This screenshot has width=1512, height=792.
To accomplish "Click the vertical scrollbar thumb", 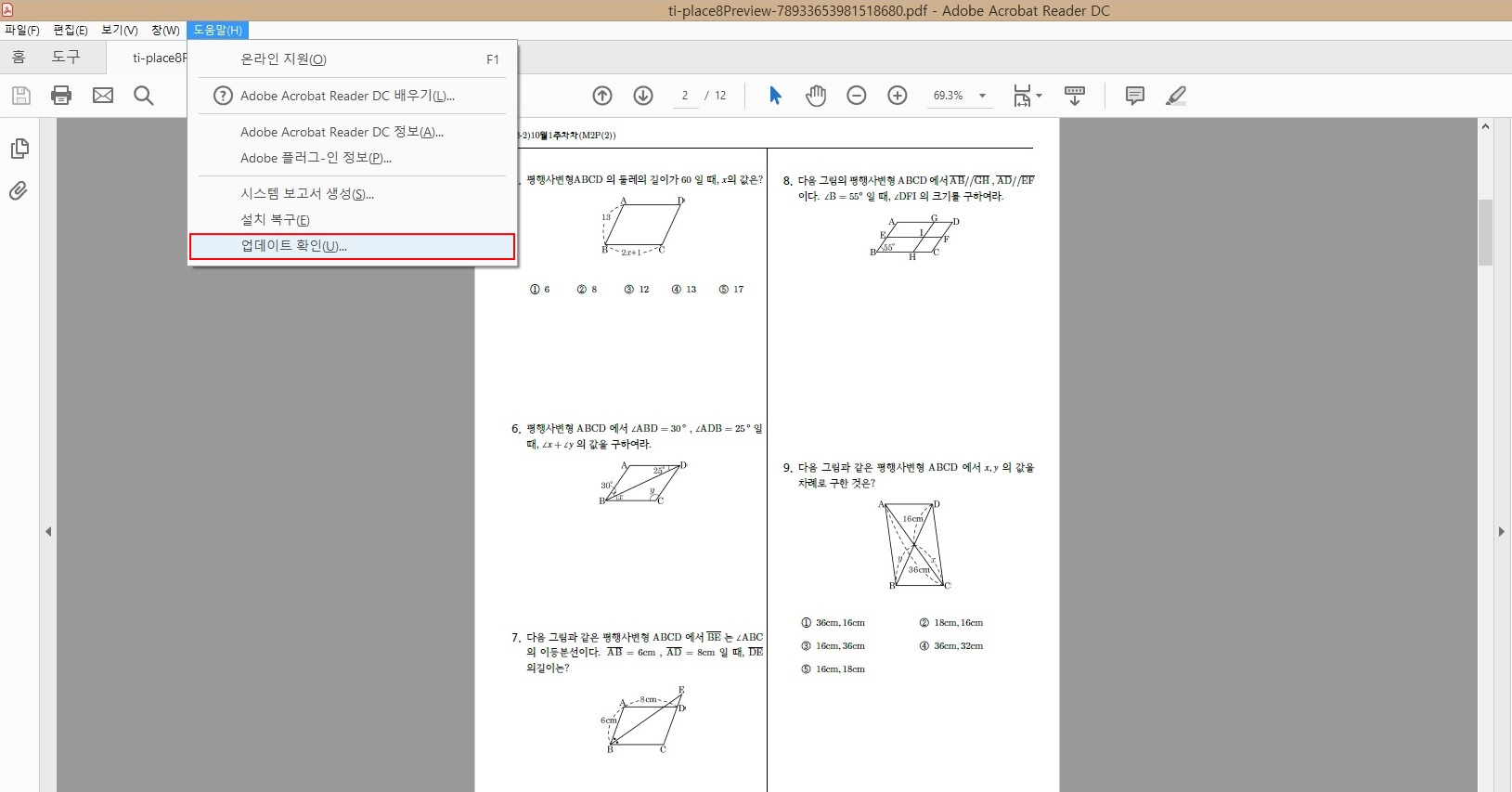I will click(1485, 232).
